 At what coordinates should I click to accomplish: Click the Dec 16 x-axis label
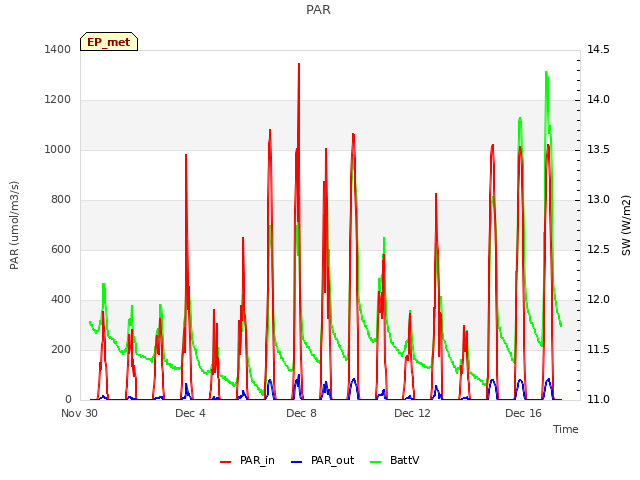[523, 413]
